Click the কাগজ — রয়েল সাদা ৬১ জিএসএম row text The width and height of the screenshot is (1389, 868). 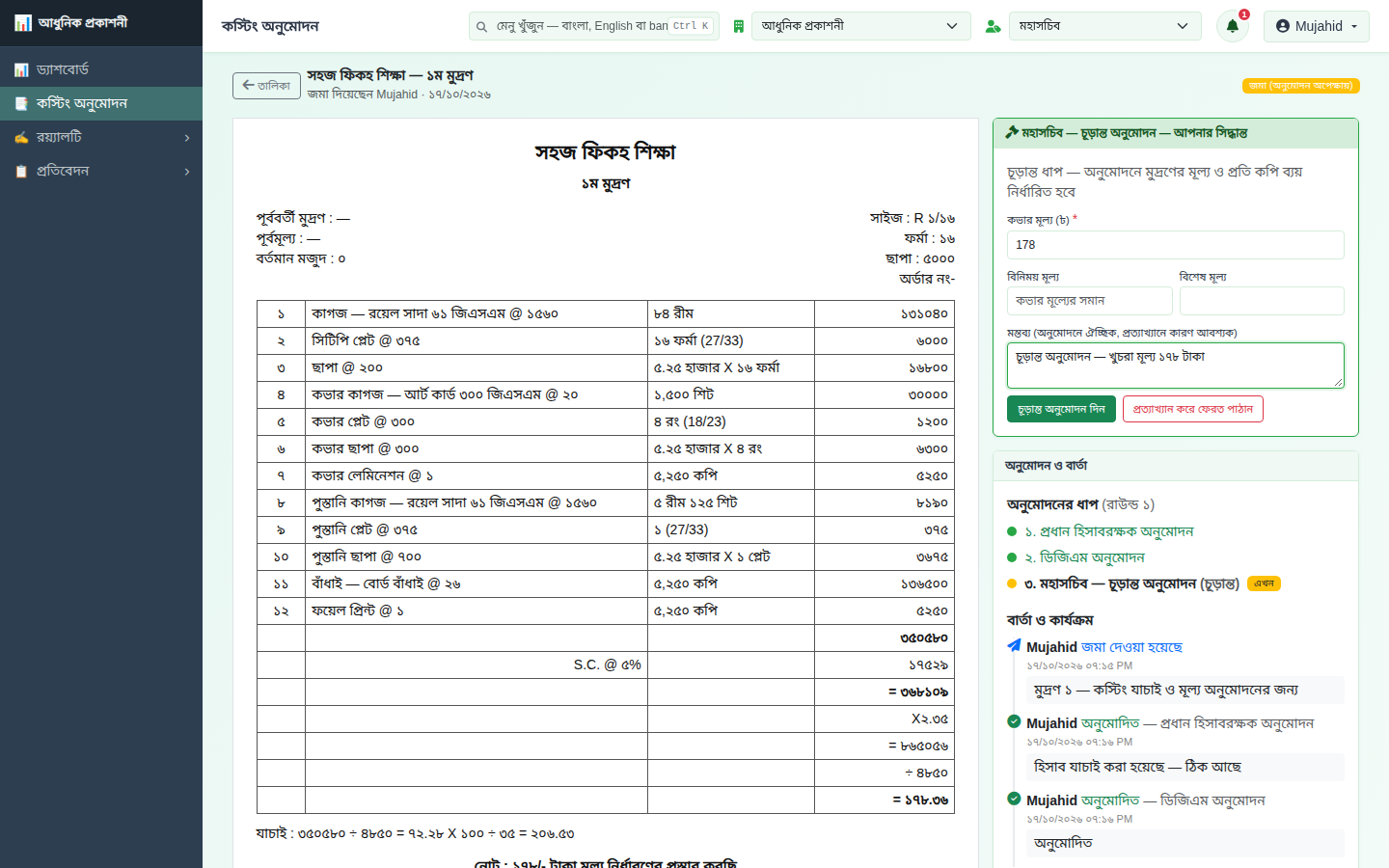coord(435,313)
